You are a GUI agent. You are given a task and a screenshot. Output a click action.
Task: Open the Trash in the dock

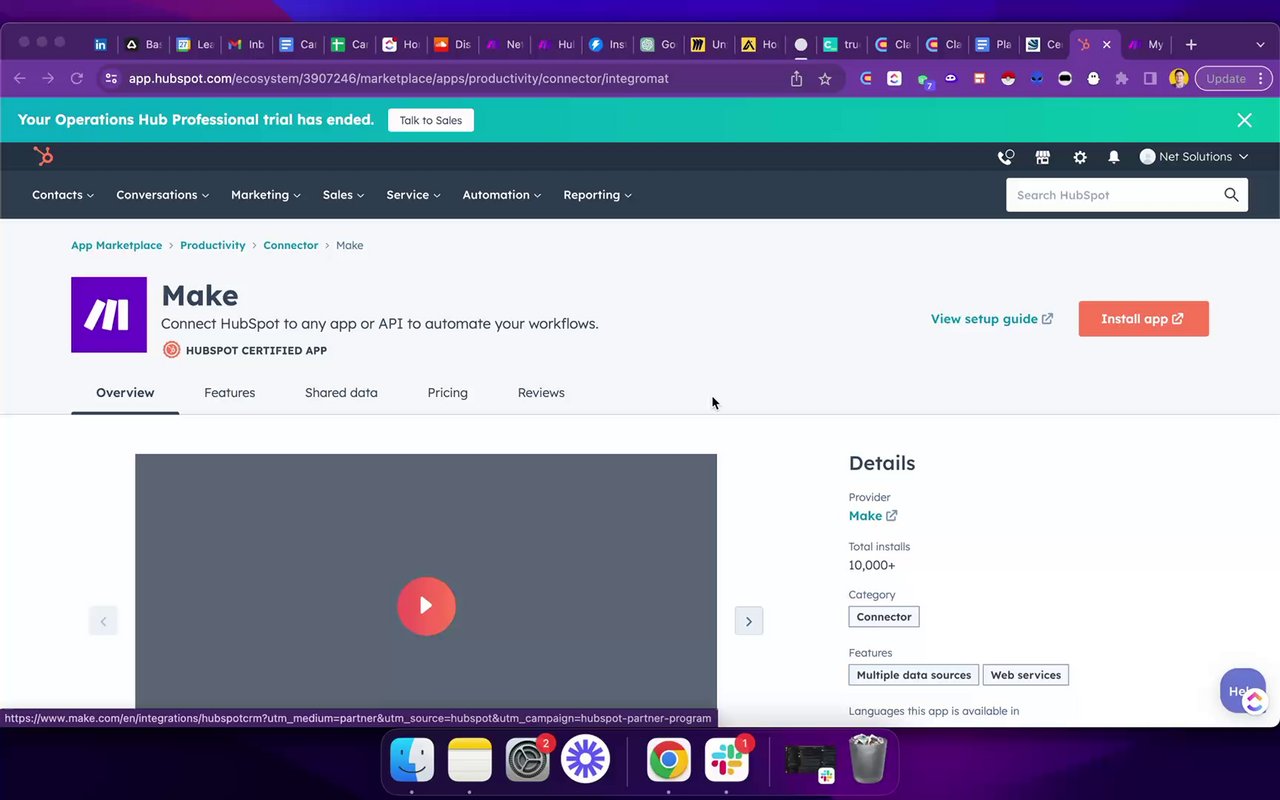pos(868,760)
